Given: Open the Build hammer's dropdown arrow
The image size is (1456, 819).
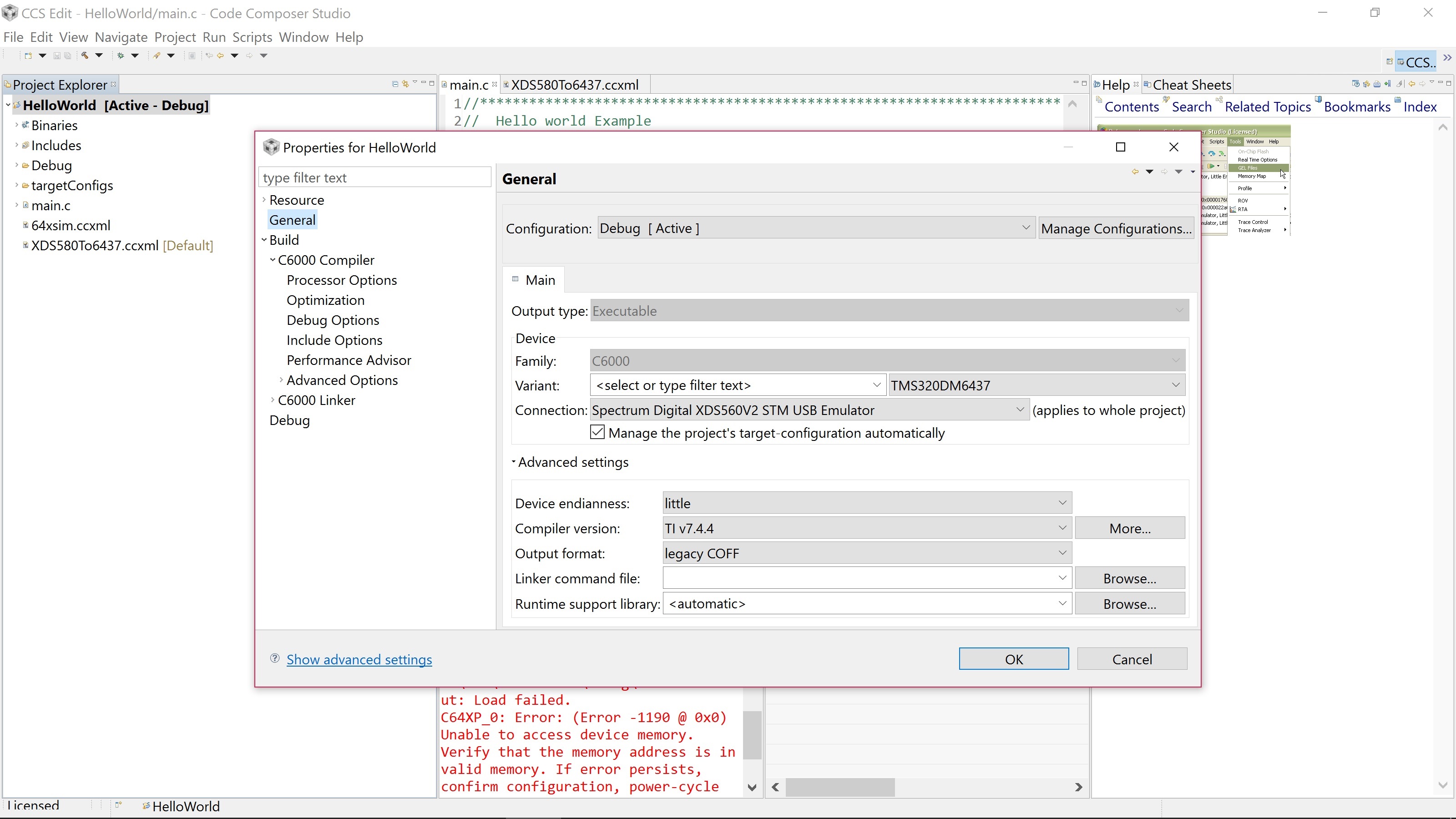Looking at the screenshot, I should pyautogui.click(x=99, y=56).
